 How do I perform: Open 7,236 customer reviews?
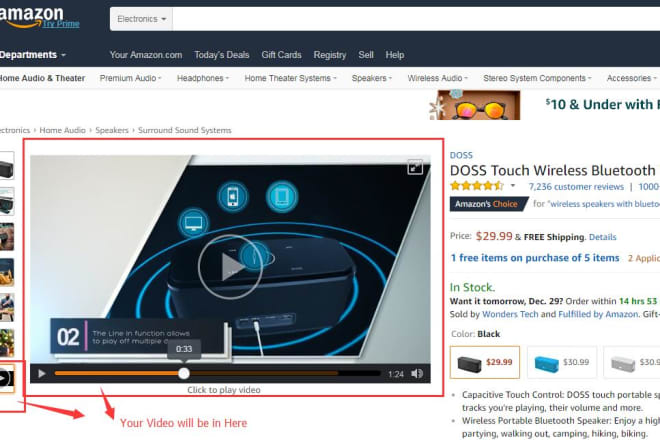point(576,187)
